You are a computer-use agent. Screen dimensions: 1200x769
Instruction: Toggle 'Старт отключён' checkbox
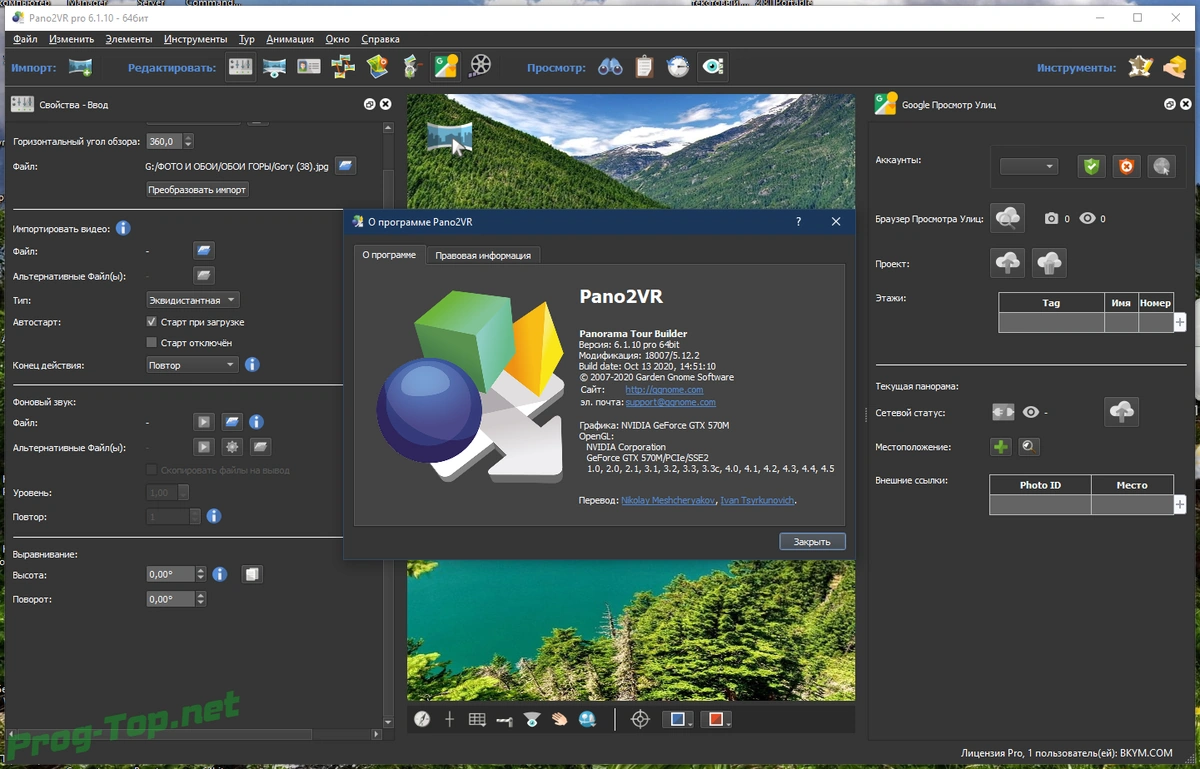point(151,343)
